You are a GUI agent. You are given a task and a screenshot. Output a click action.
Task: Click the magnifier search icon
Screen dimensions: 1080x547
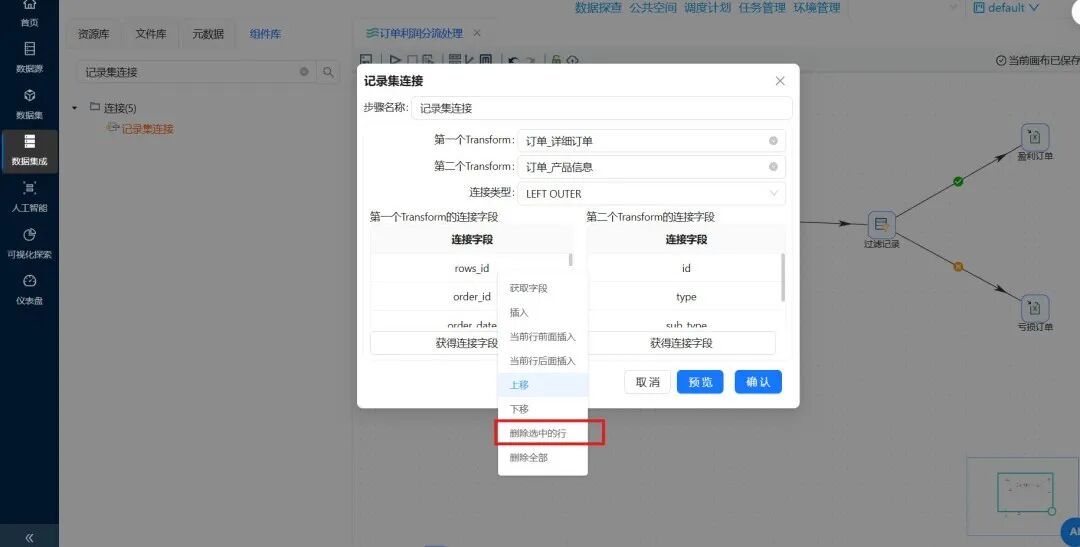point(329,72)
